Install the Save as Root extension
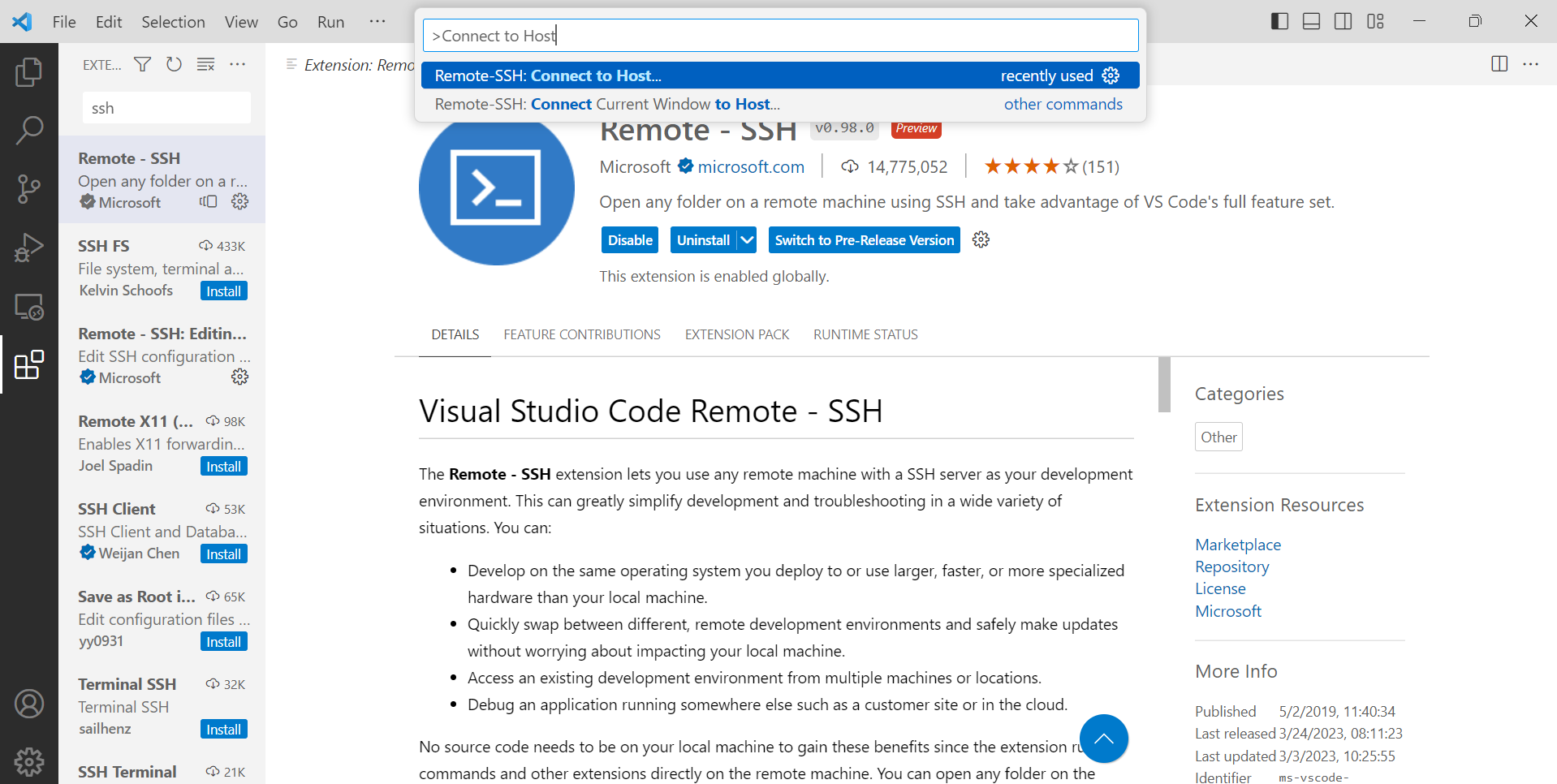Image resolution: width=1557 pixels, height=784 pixels. pos(223,642)
